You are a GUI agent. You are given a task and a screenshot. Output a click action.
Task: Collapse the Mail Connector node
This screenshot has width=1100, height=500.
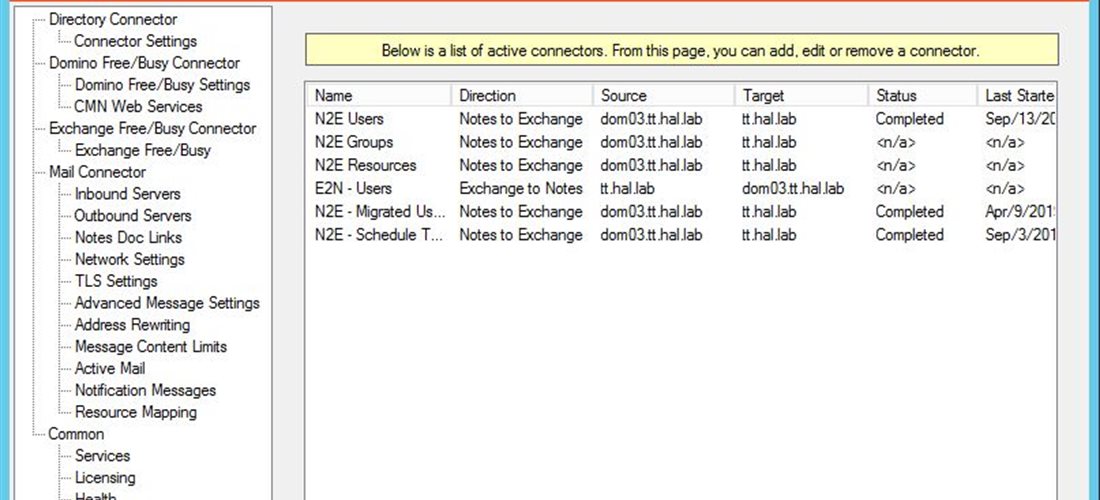[97, 172]
